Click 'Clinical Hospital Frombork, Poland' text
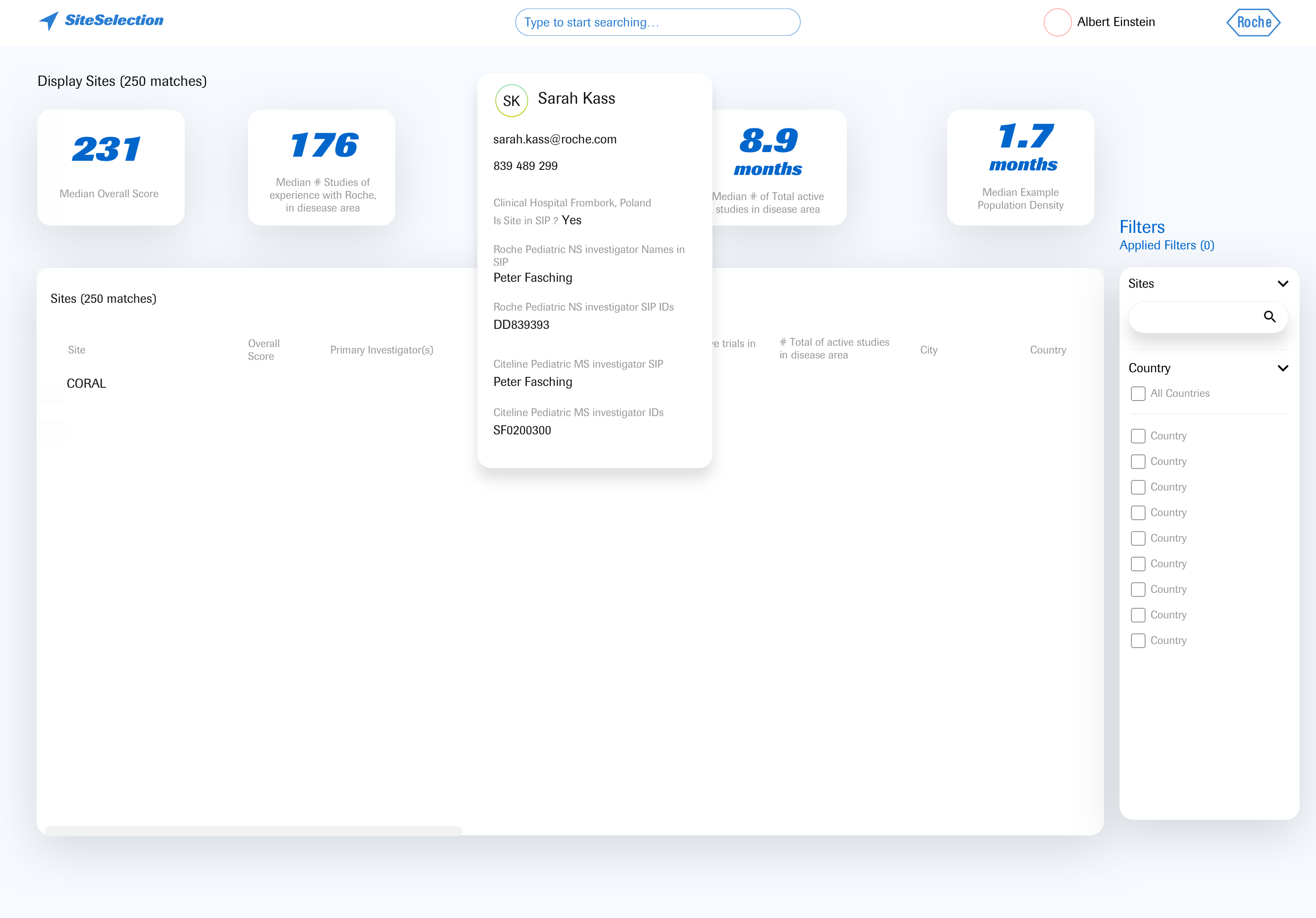This screenshot has width=1316, height=918. pyautogui.click(x=572, y=203)
